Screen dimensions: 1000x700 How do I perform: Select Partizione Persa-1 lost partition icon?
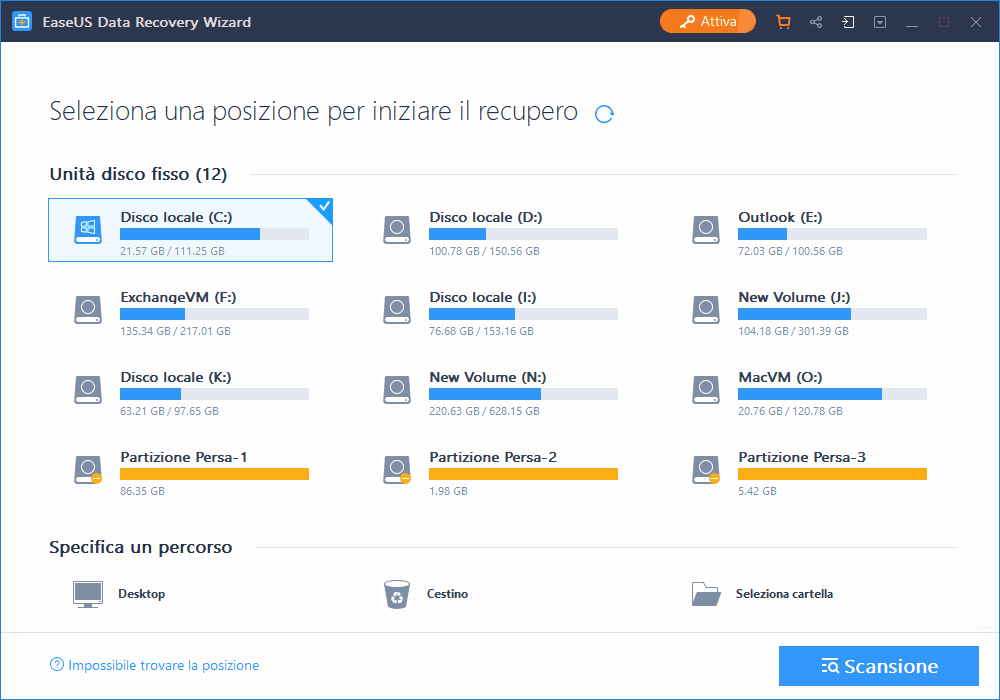pos(88,470)
